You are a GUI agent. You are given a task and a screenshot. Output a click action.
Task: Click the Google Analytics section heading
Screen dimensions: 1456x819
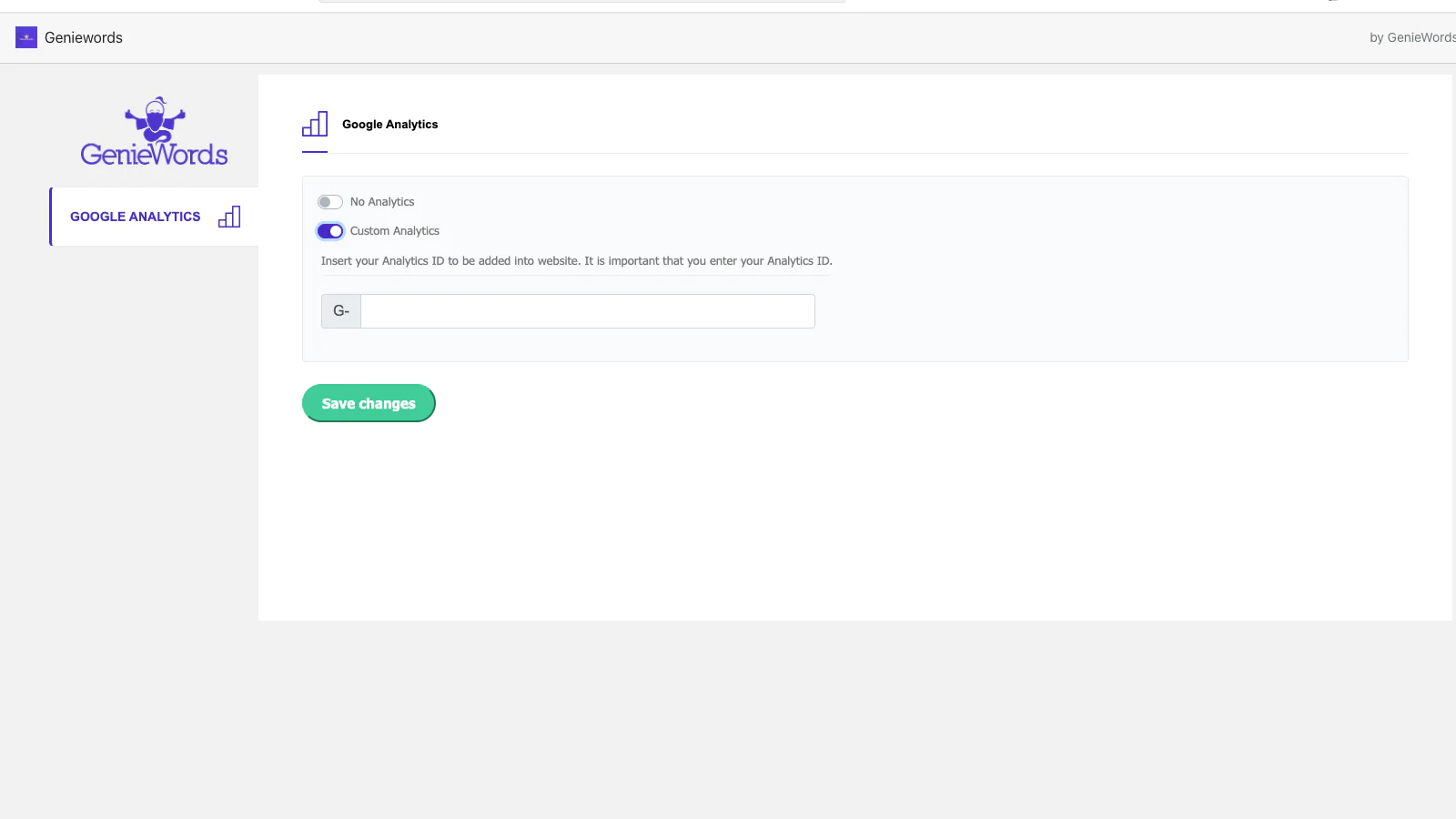point(390,125)
